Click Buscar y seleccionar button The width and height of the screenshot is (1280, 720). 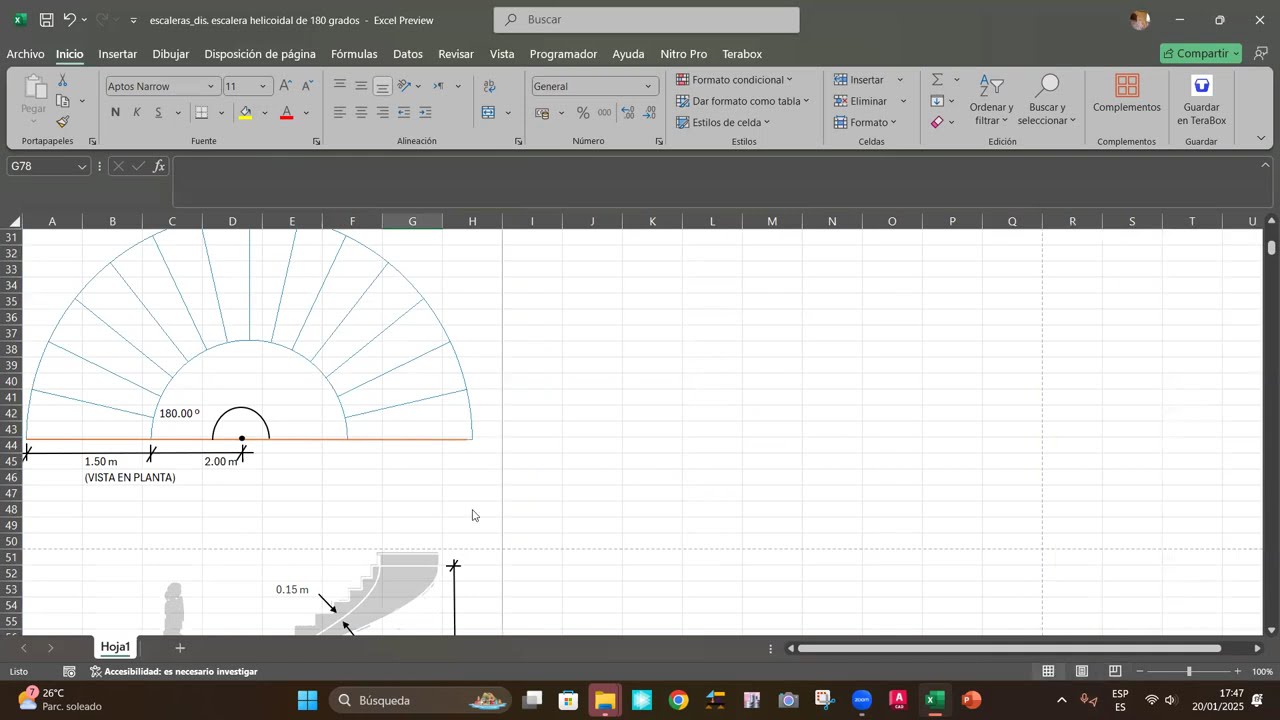(1047, 100)
